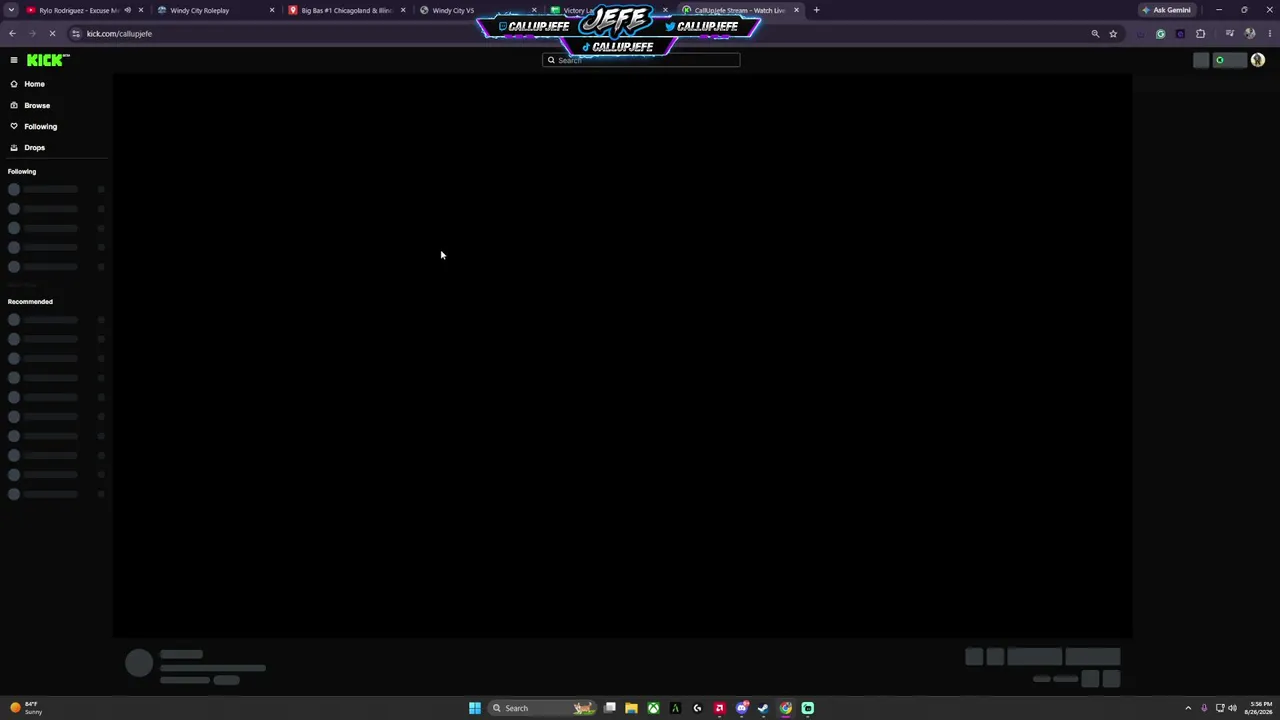Open Logitech G Hub from taskbar

697,708
